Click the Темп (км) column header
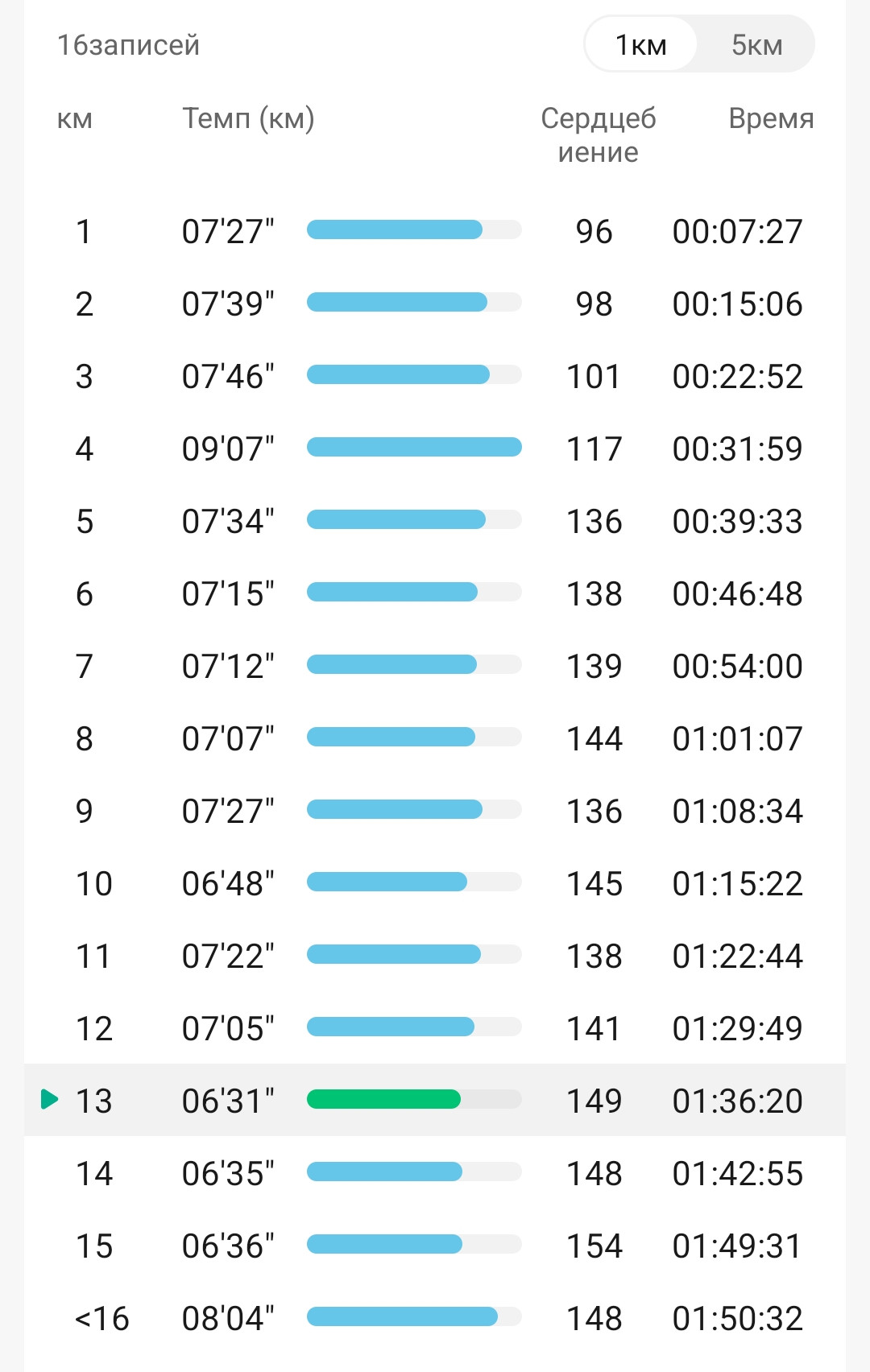The height and width of the screenshot is (1372, 870). pyautogui.click(x=248, y=118)
